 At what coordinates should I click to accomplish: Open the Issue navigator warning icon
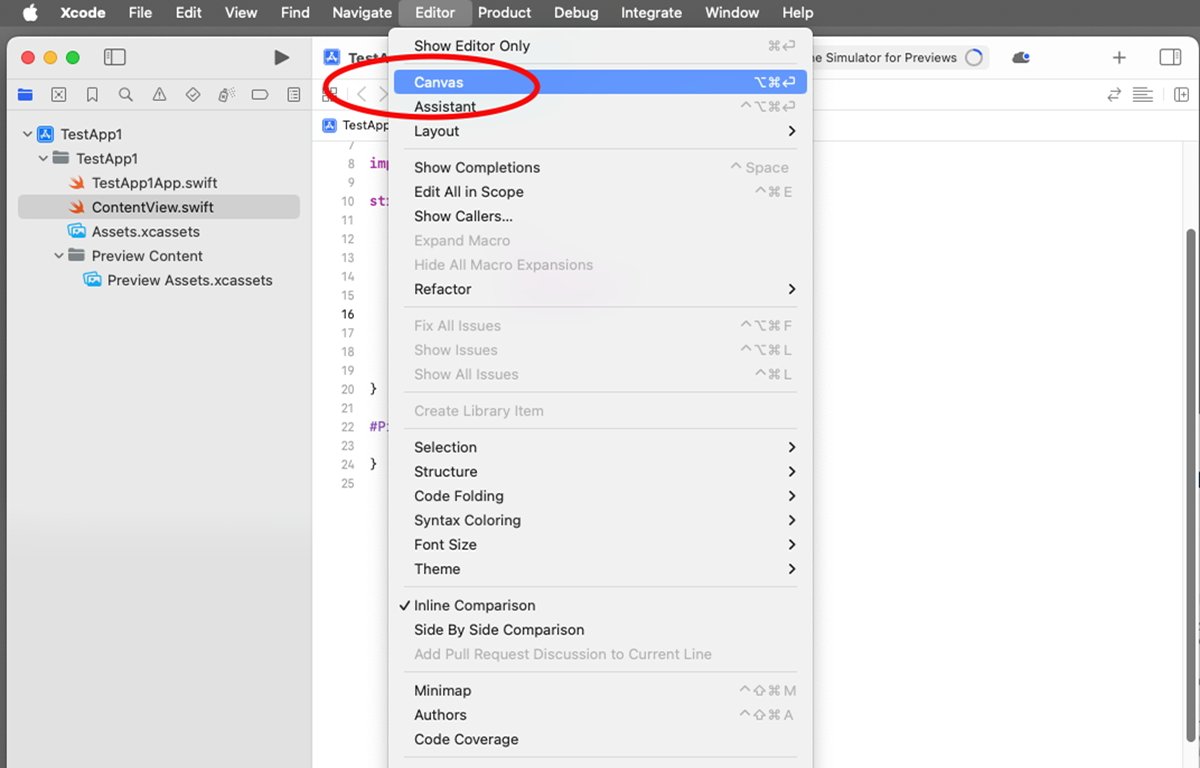point(159,95)
